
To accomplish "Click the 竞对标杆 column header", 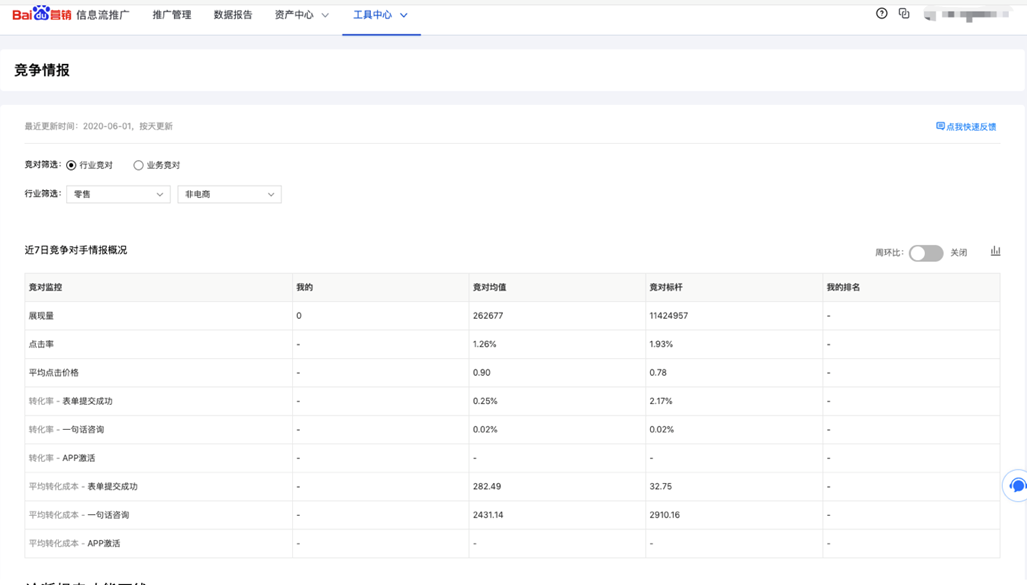I will 668,287.
